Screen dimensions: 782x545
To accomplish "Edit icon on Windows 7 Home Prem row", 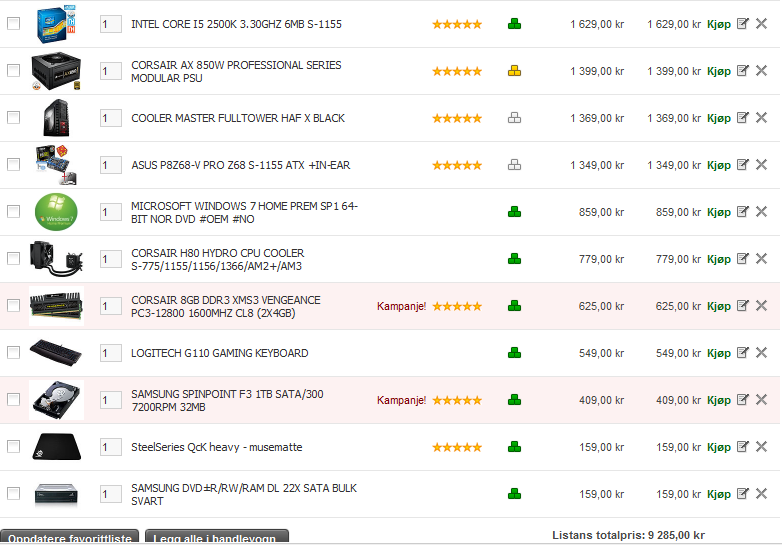I will click(743, 211).
